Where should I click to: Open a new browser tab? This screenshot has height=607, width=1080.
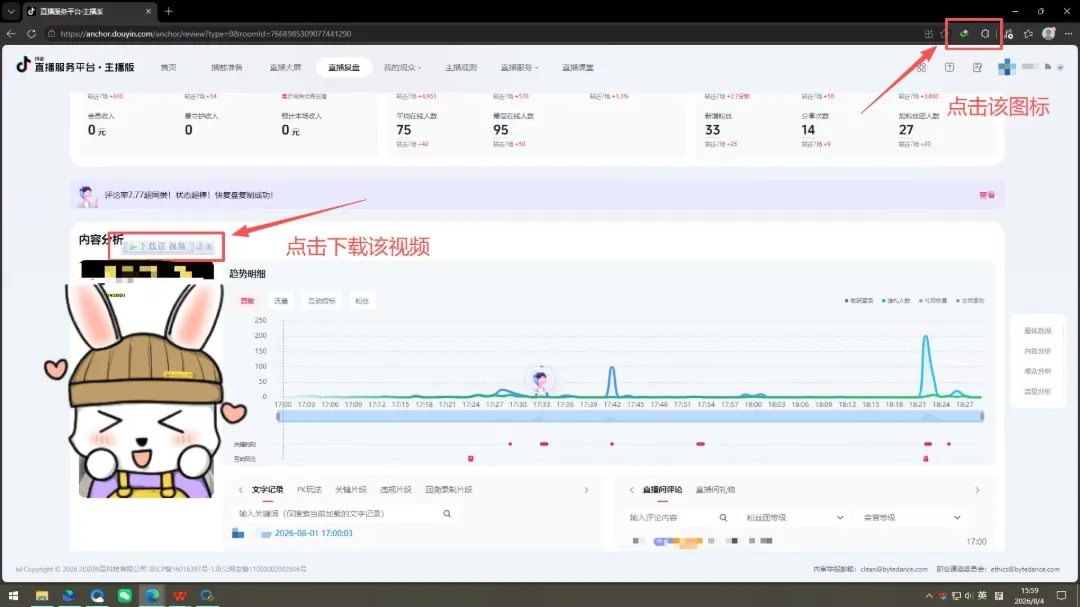[x=169, y=11]
